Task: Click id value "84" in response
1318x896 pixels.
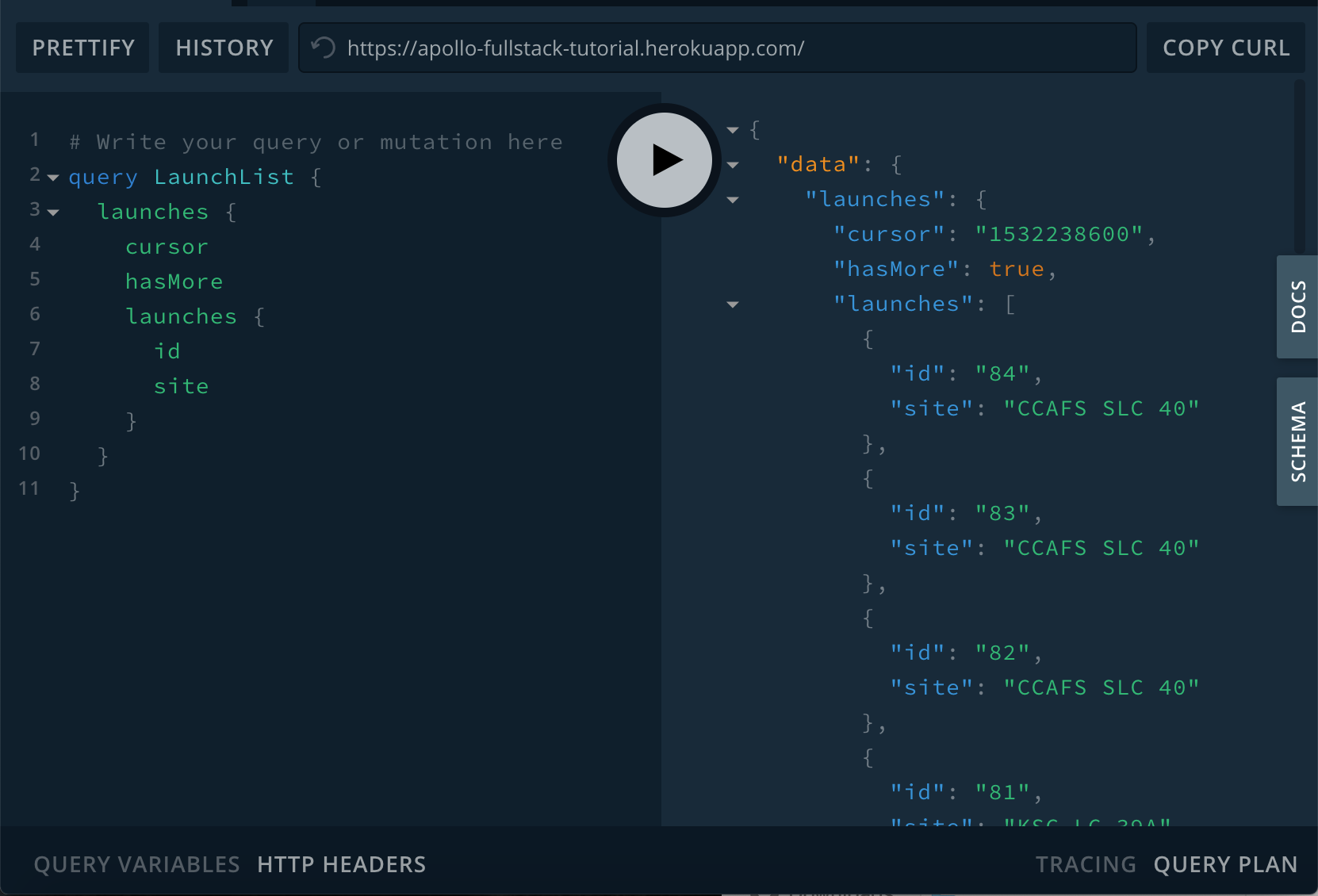Action: click(1002, 373)
